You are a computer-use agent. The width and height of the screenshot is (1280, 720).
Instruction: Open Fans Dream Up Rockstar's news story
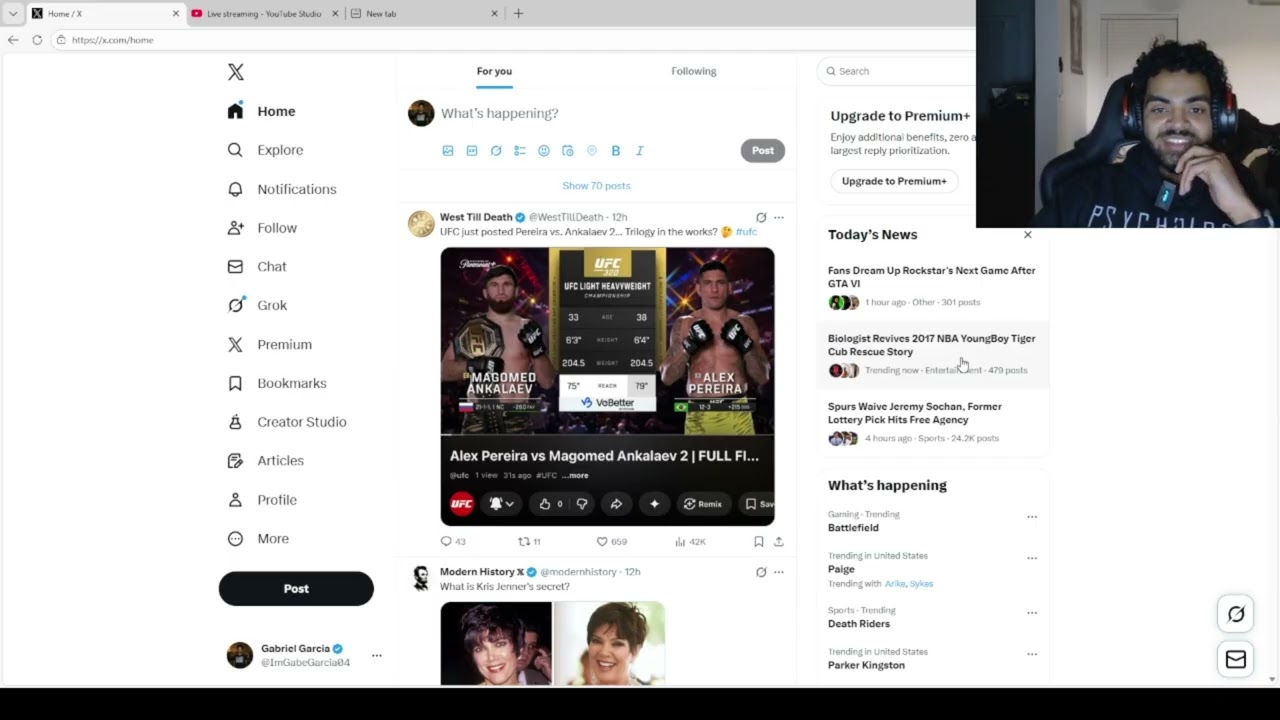tap(932, 286)
